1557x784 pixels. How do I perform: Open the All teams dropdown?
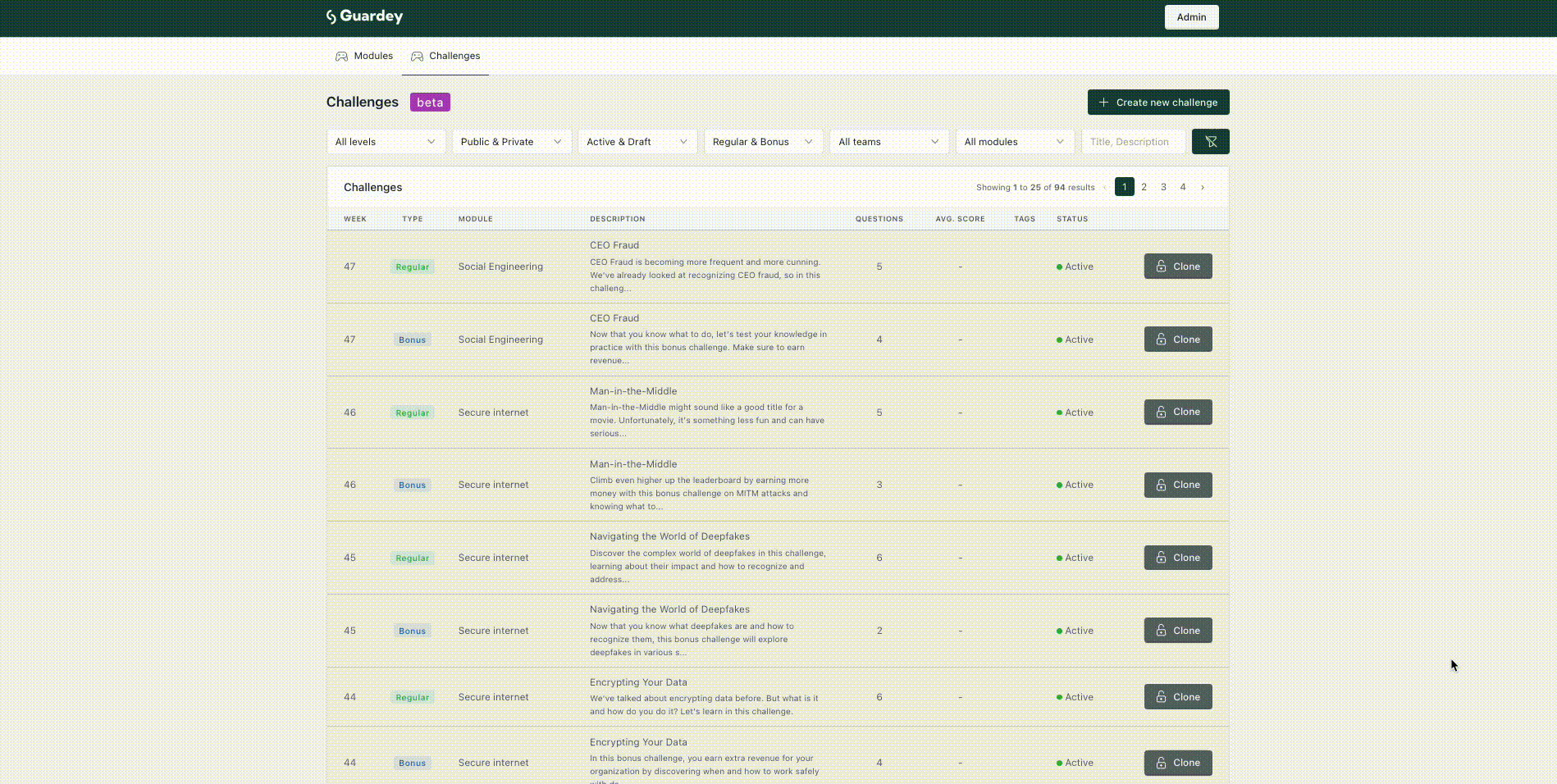tap(889, 142)
